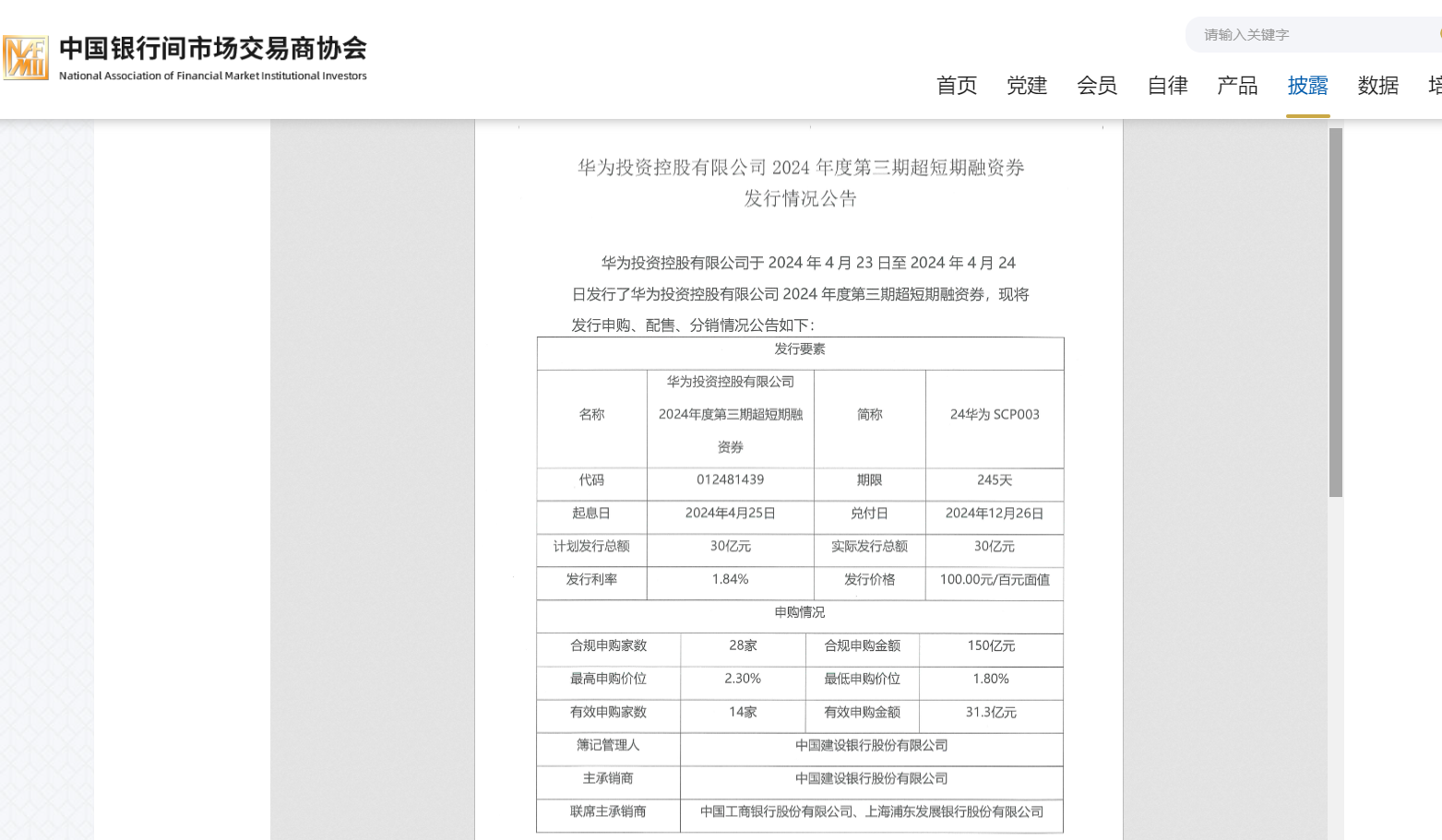The height and width of the screenshot is (840, 1442).
Task: Click the 发行要素 table header
Action: pos(800,349)
